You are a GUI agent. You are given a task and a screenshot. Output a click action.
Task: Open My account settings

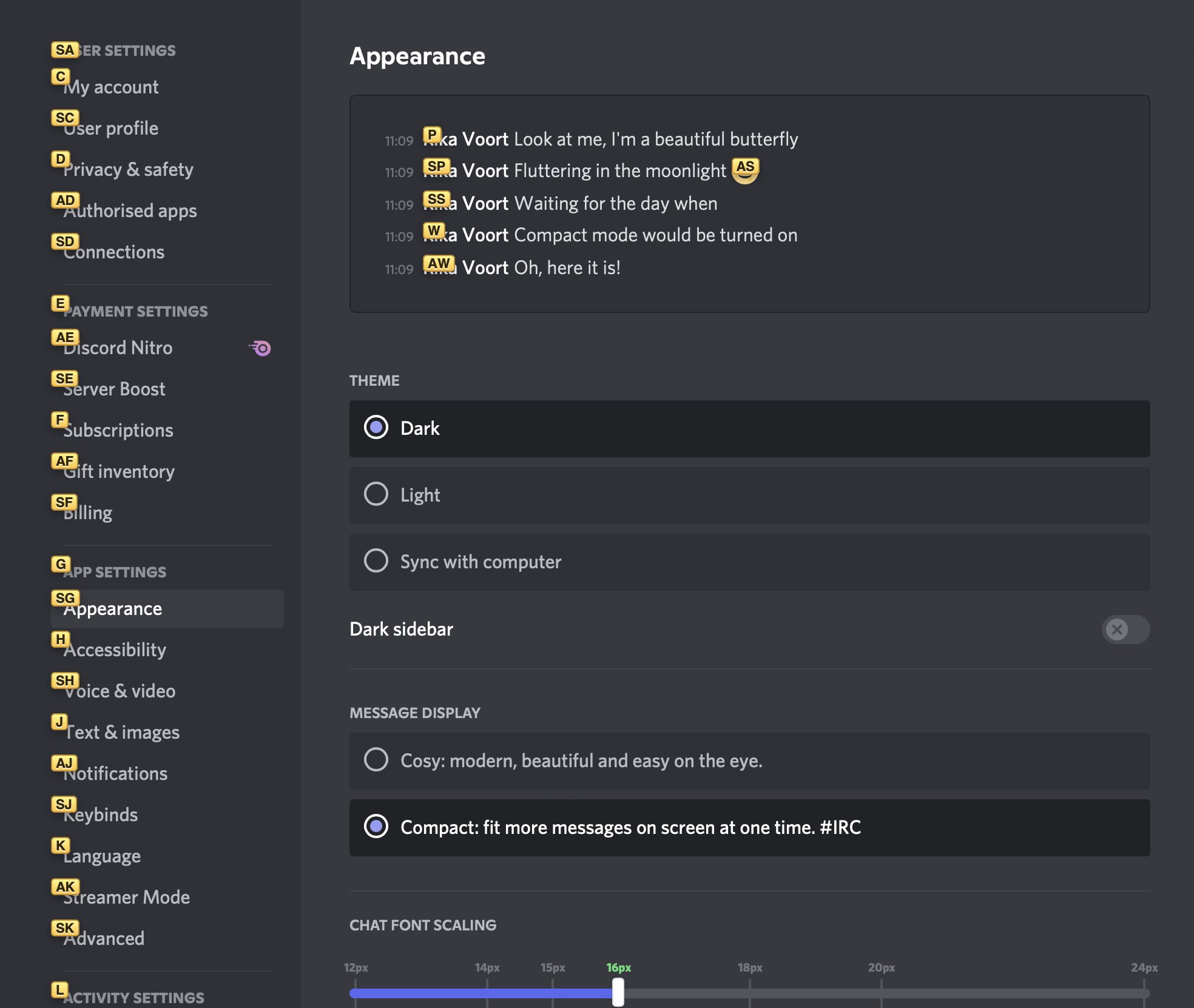pyautogui.click(x=111, y=87)
